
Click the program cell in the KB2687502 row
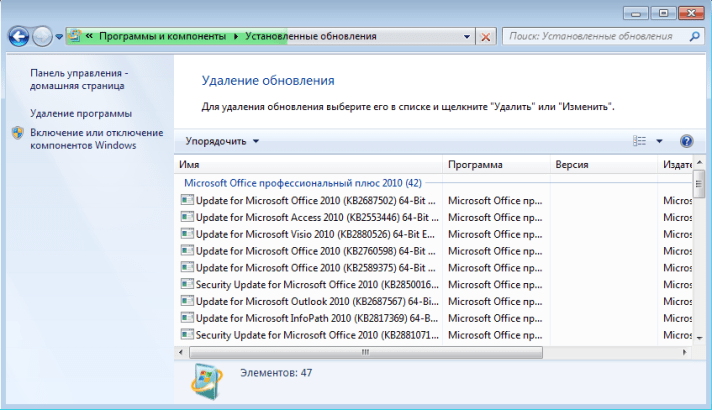tap(495, 201)
